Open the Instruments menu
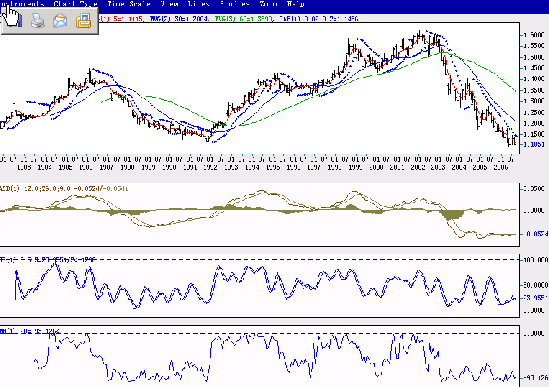The image size is (549, 387). (x=22, y=4)
